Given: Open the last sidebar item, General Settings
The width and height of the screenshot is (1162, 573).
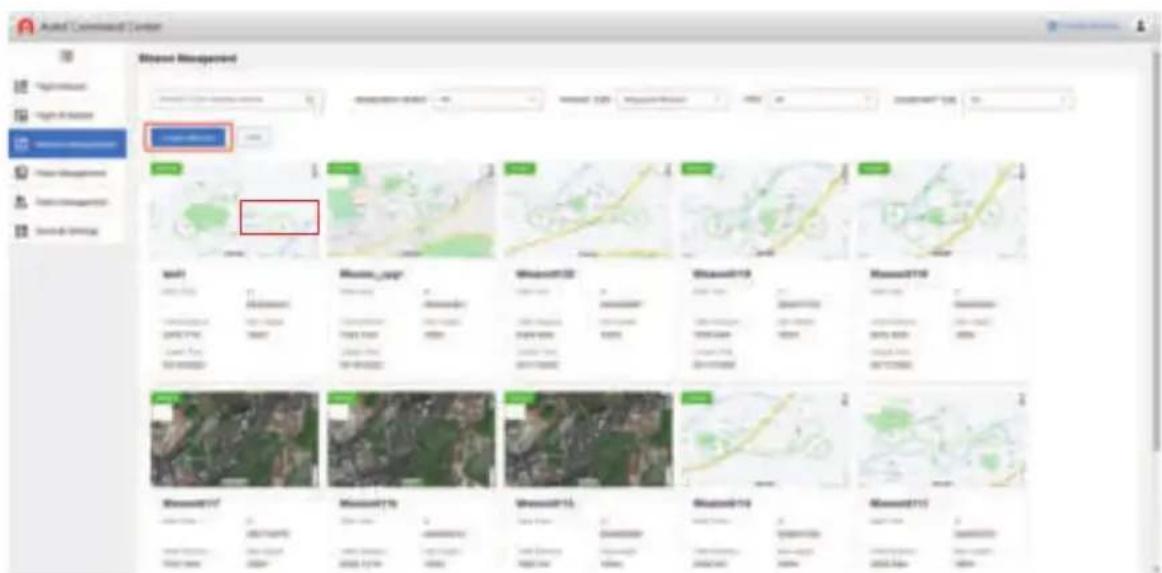Looking at the screenshot, I should (x=65, y=231).
